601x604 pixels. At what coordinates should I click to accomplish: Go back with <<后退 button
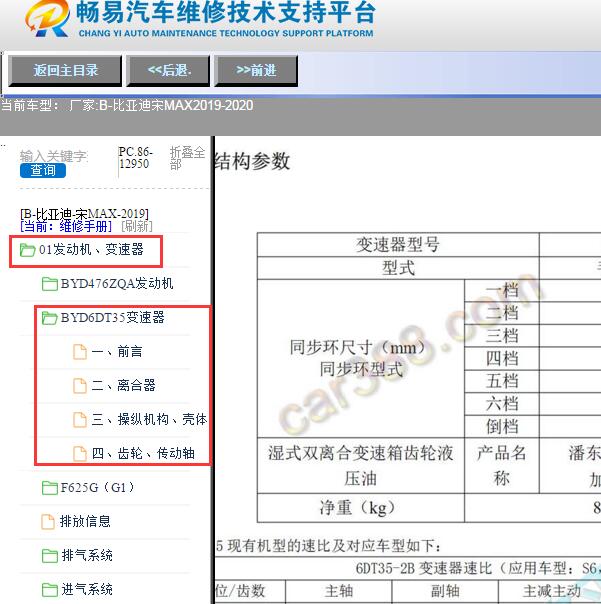(168, 70)
